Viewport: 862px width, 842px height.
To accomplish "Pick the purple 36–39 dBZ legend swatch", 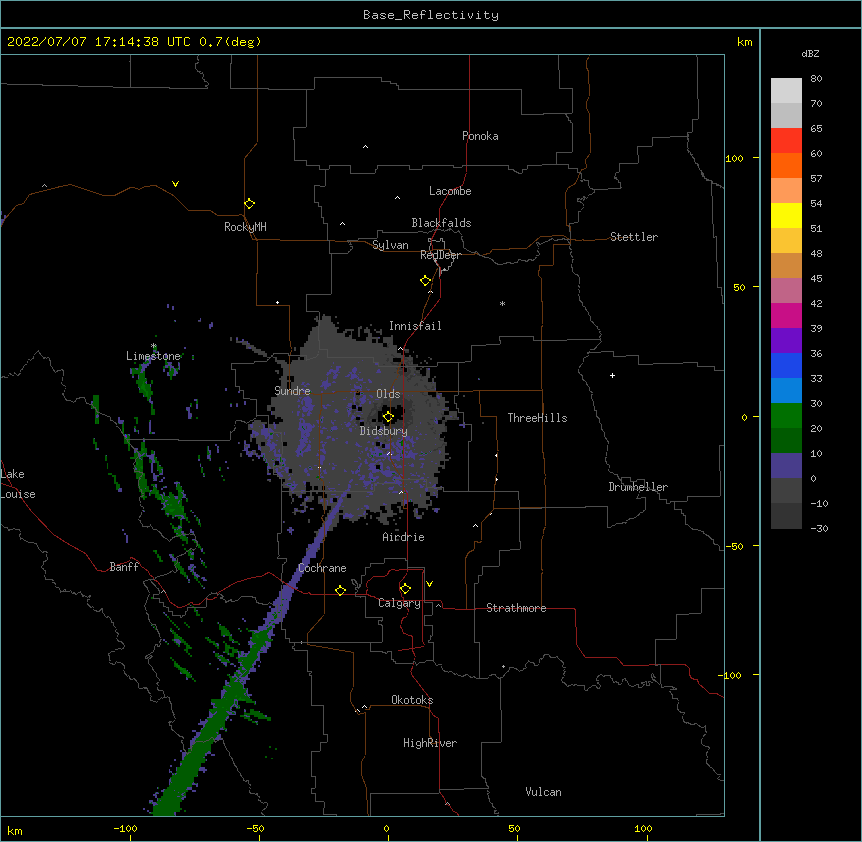I will pos(786,341).
